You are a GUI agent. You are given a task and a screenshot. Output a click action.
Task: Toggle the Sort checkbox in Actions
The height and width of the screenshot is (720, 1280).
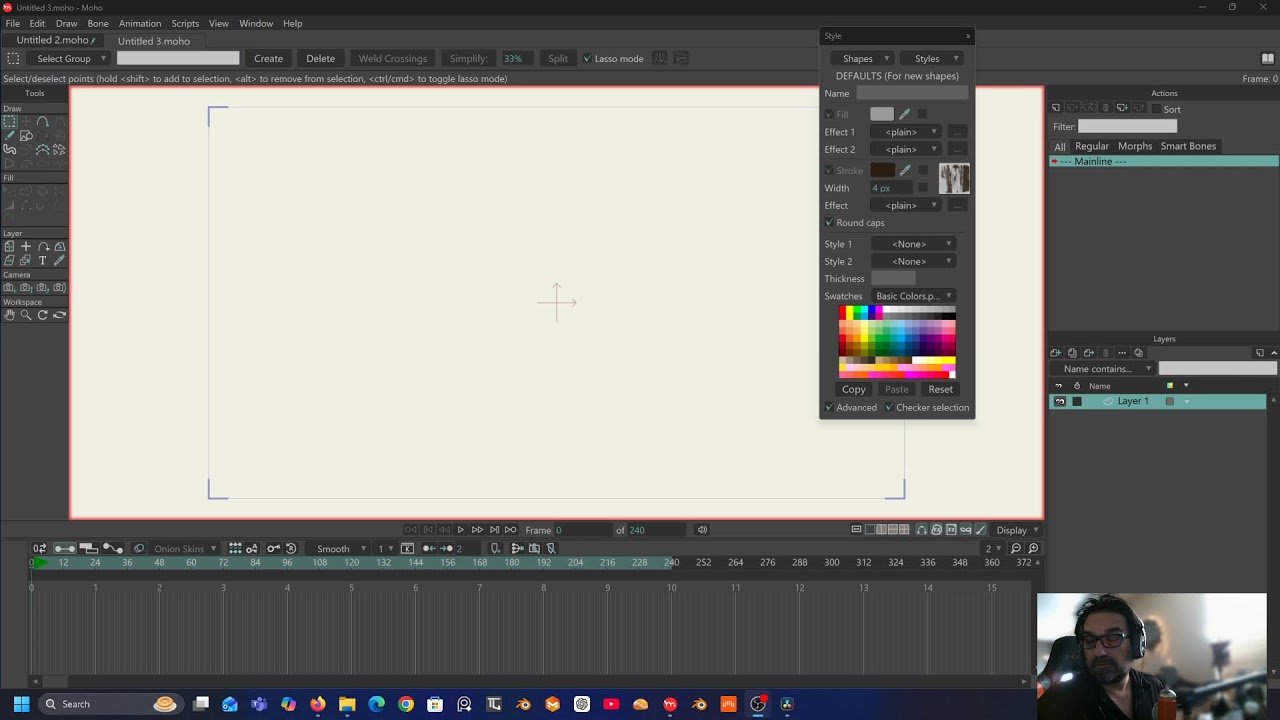(1156, 109)
